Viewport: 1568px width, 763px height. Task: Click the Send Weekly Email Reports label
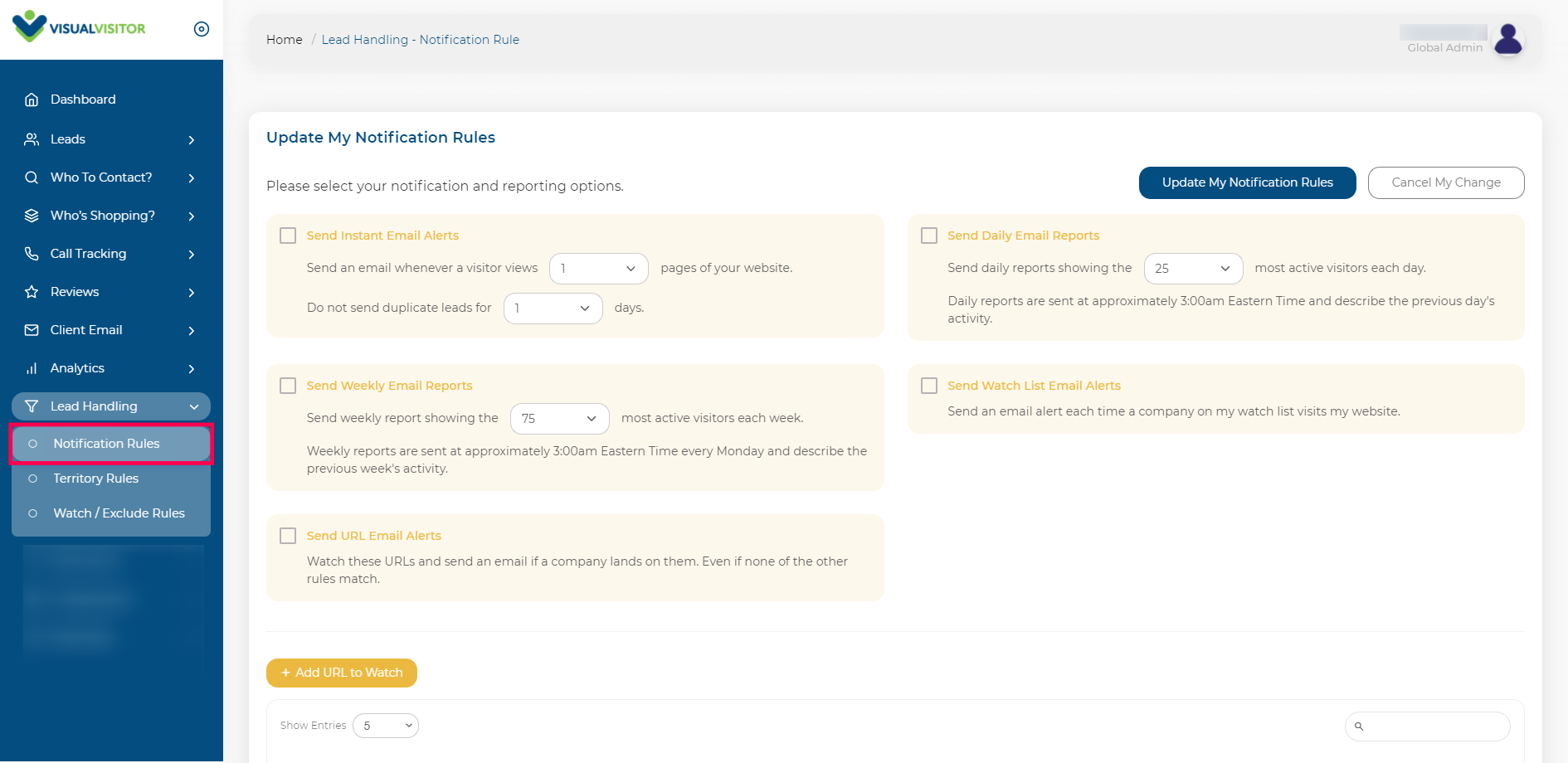coord(389,386)
